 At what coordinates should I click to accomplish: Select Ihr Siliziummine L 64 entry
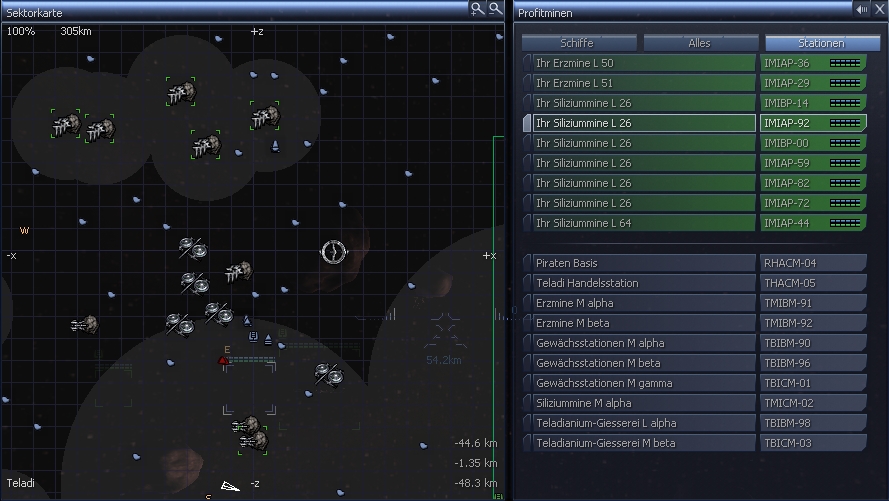pos(642,223)
